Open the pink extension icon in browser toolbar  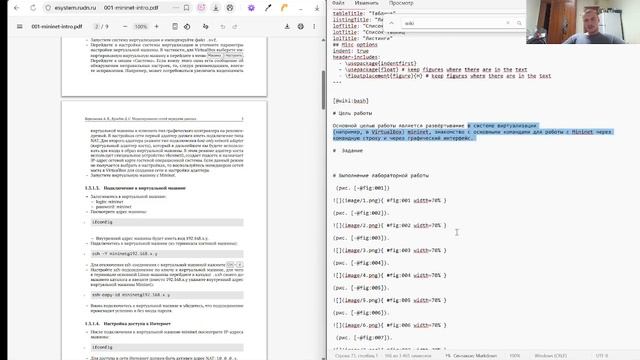tap(201, 8)
